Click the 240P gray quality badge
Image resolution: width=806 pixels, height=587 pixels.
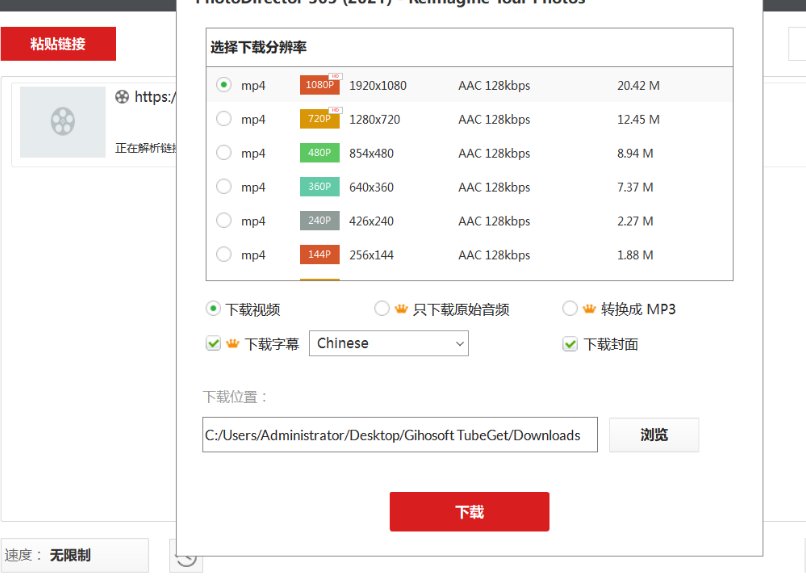[x=320, y=221]
